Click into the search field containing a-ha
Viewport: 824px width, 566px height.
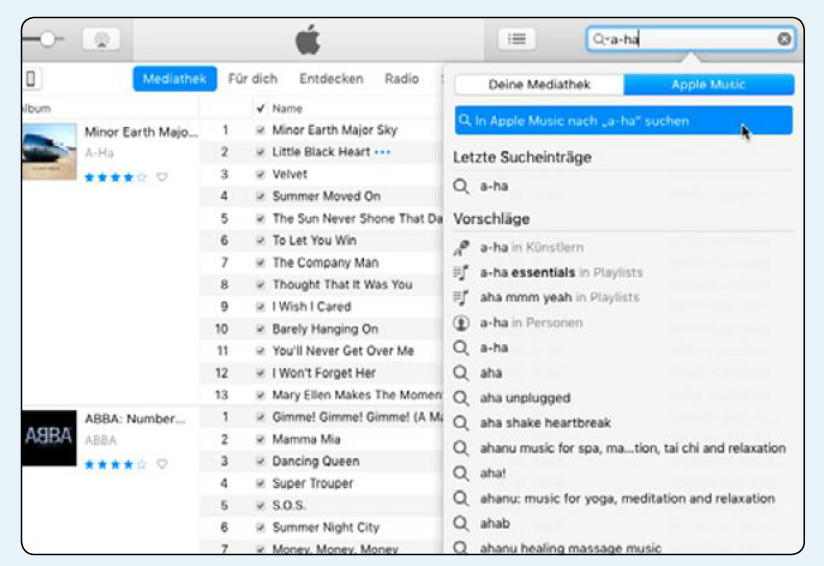click(x=691, y=39)
